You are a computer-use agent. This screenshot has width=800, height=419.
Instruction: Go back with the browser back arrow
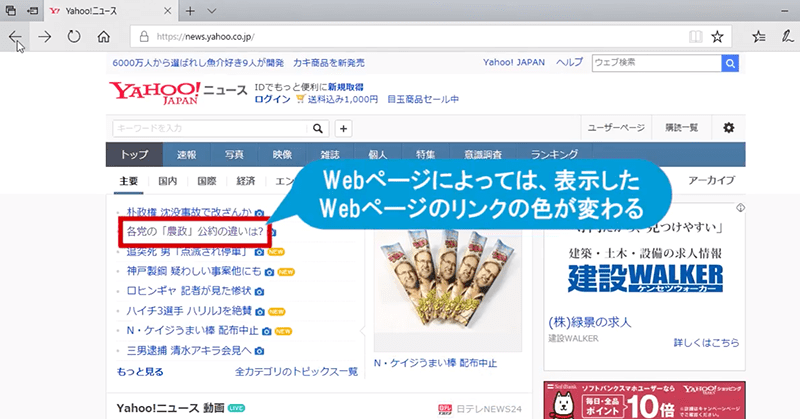[15, 37]
